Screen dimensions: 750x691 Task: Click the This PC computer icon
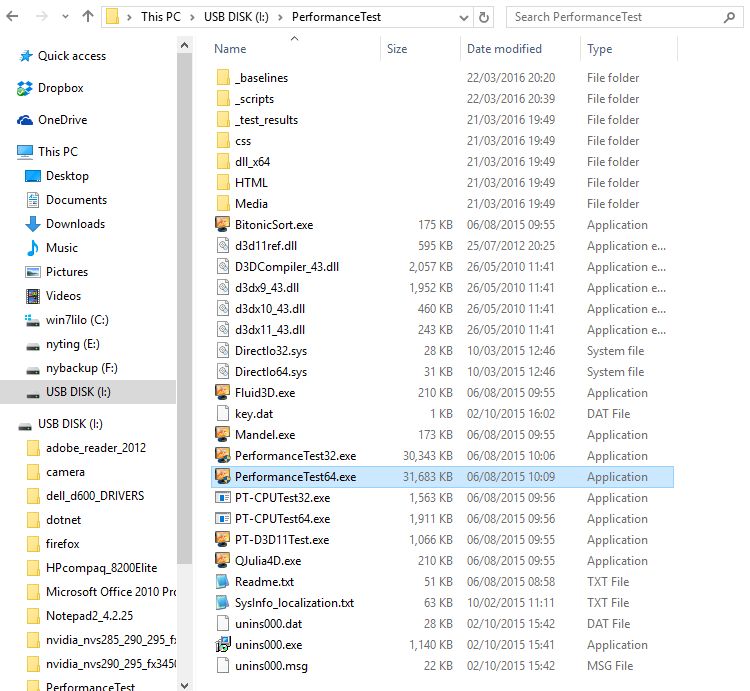pos(25,152)
